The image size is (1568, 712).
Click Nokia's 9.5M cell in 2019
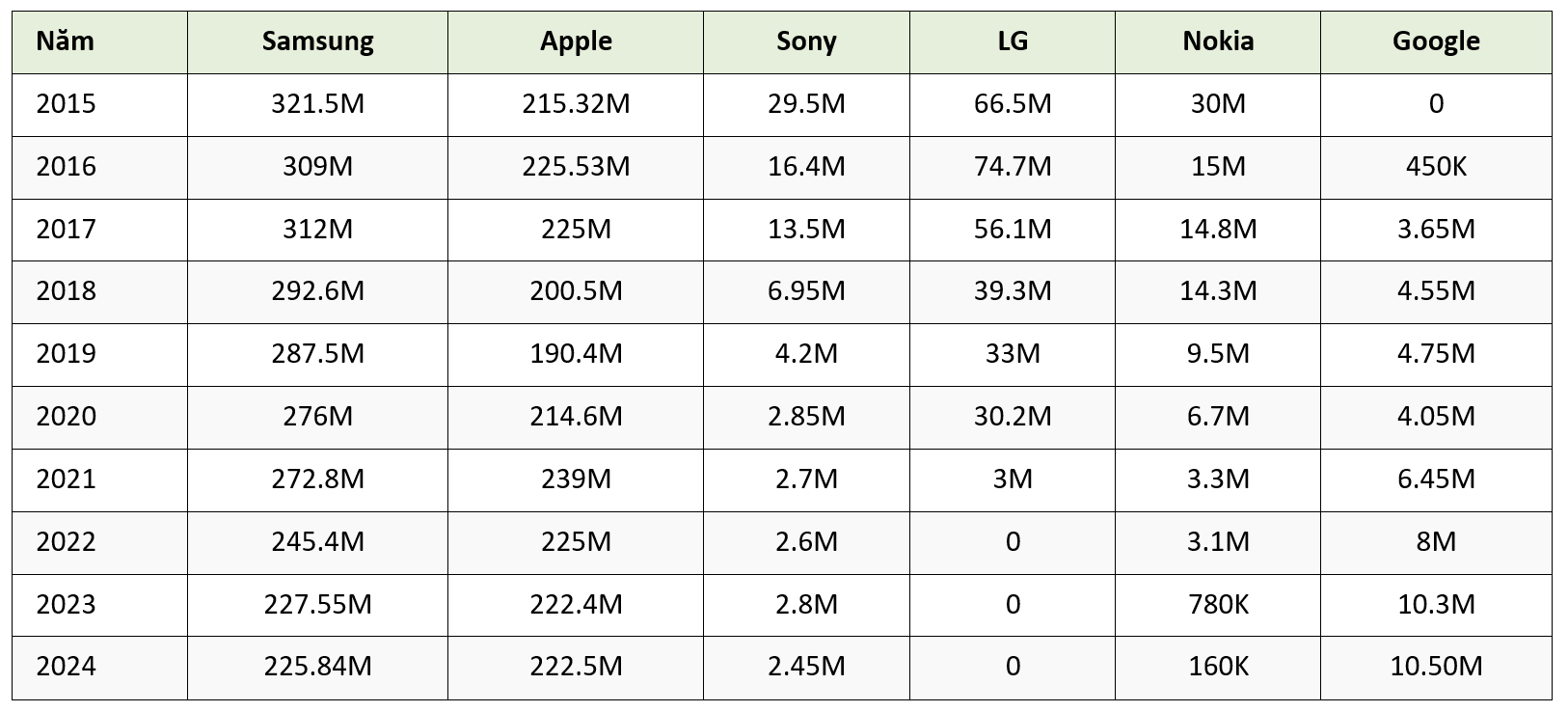tap(1218, 354)
